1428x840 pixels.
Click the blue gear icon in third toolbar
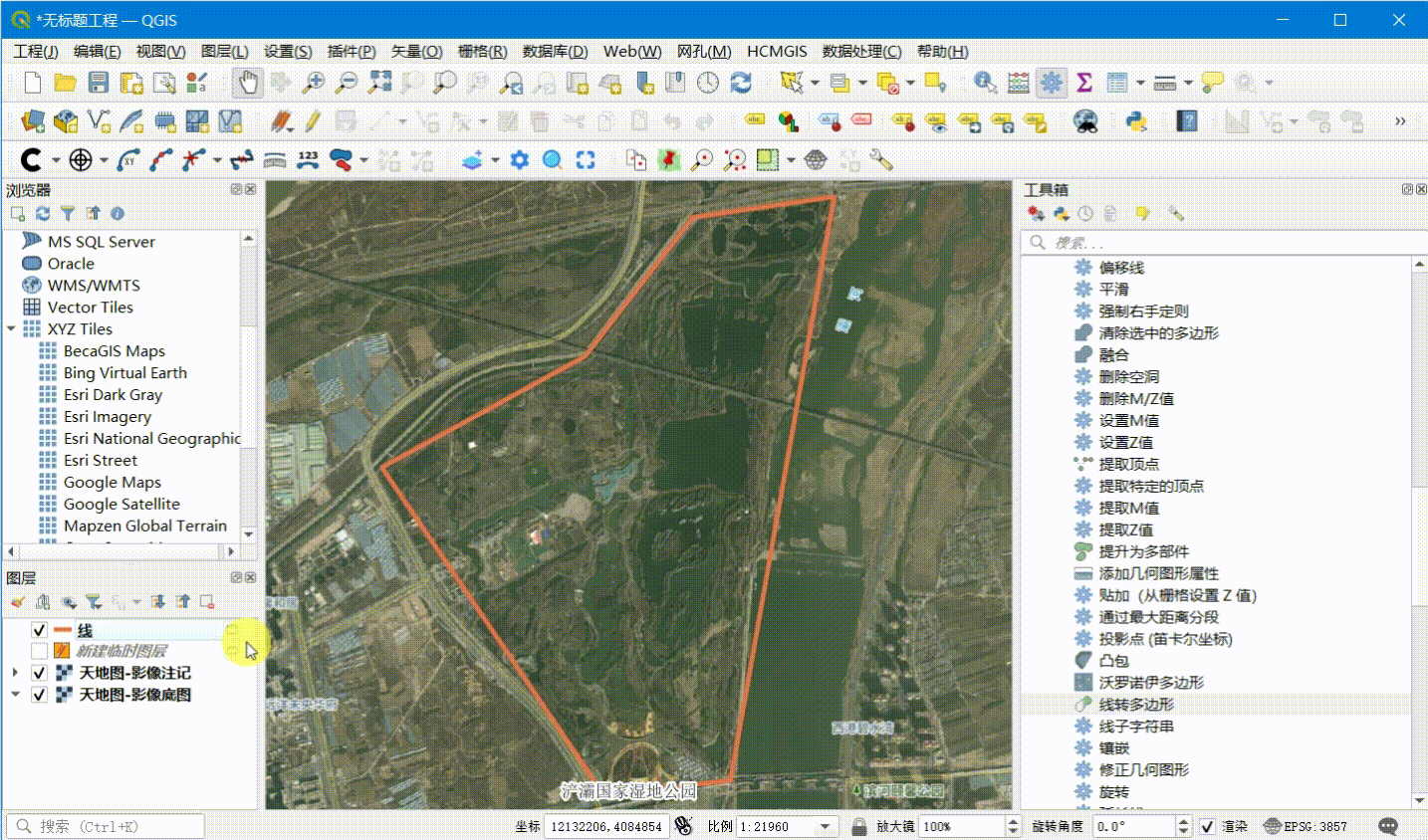(x=519, y=160)
